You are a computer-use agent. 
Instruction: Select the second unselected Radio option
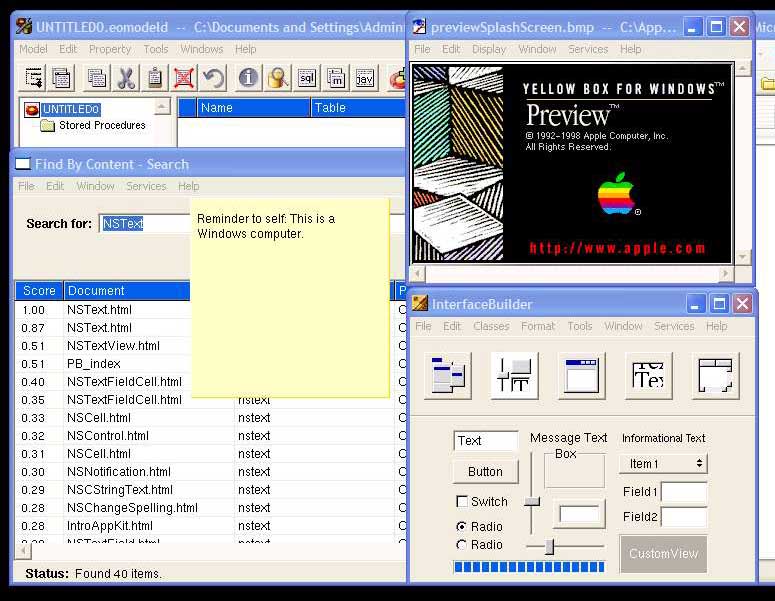tap(462, 545)
